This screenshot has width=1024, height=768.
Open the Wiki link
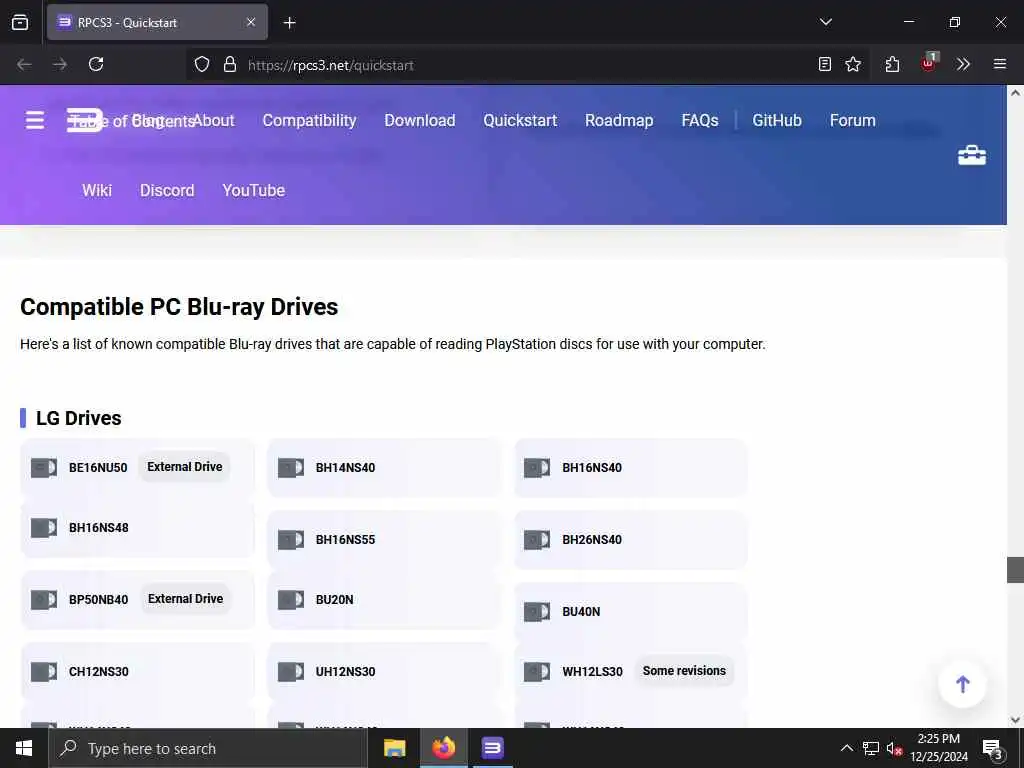[x=97, y=190]
